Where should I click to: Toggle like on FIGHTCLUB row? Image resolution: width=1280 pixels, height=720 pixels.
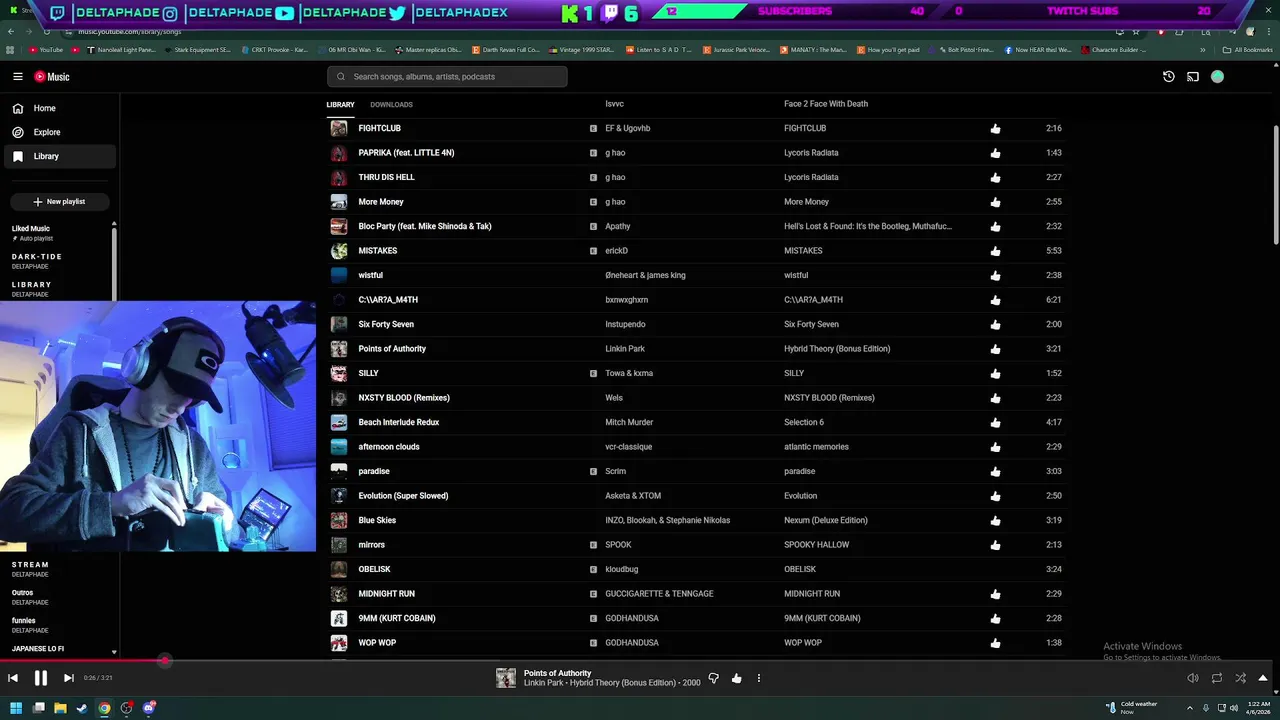coord(995,128)
